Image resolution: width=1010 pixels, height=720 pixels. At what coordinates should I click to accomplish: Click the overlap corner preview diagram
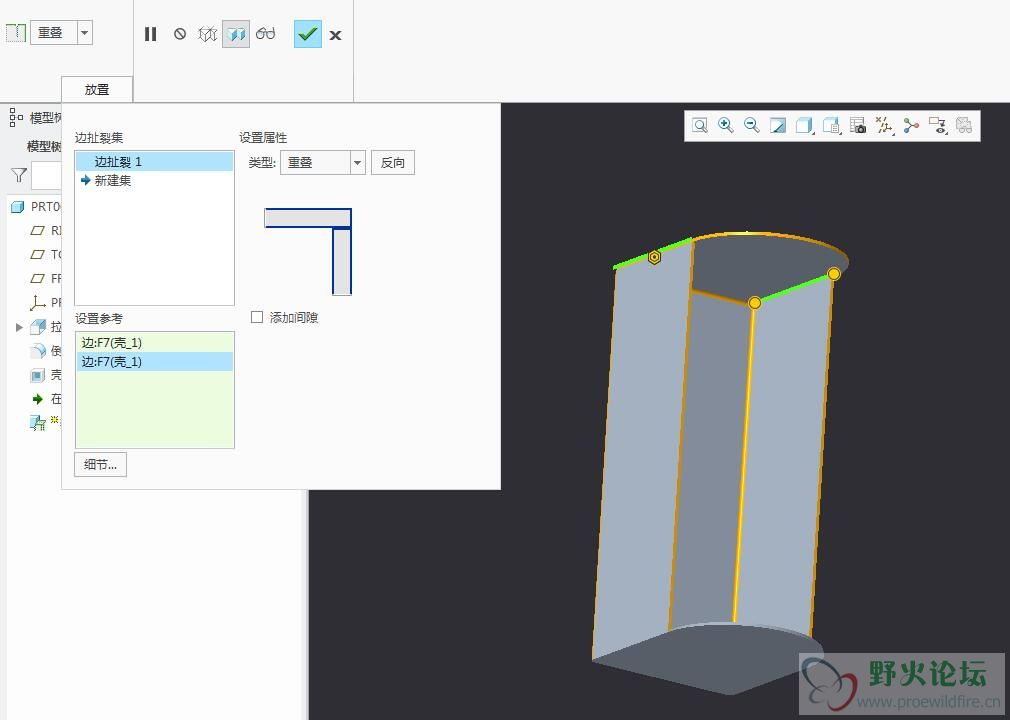pyautogui.click(x=308, y=252)
